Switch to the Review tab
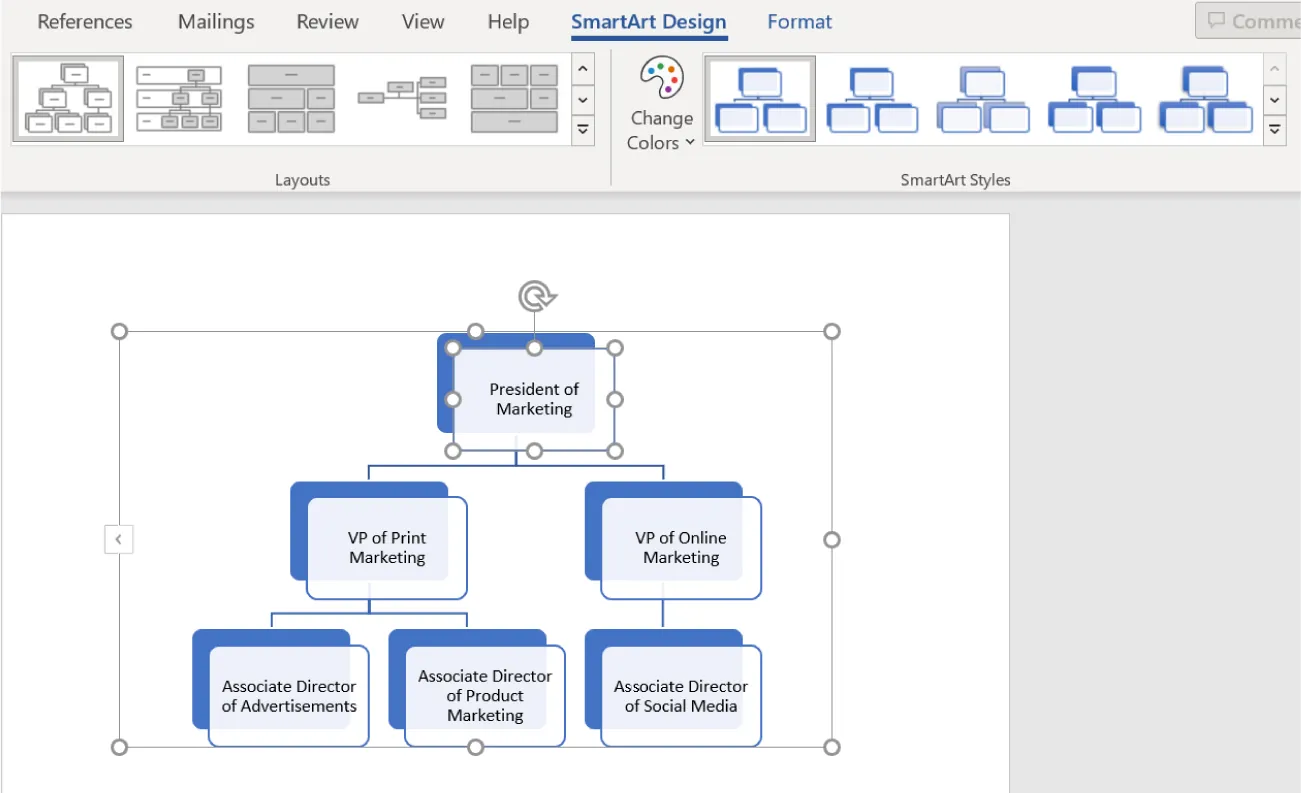The height and width of the screenshot is (793, 1301). (327, 21)
